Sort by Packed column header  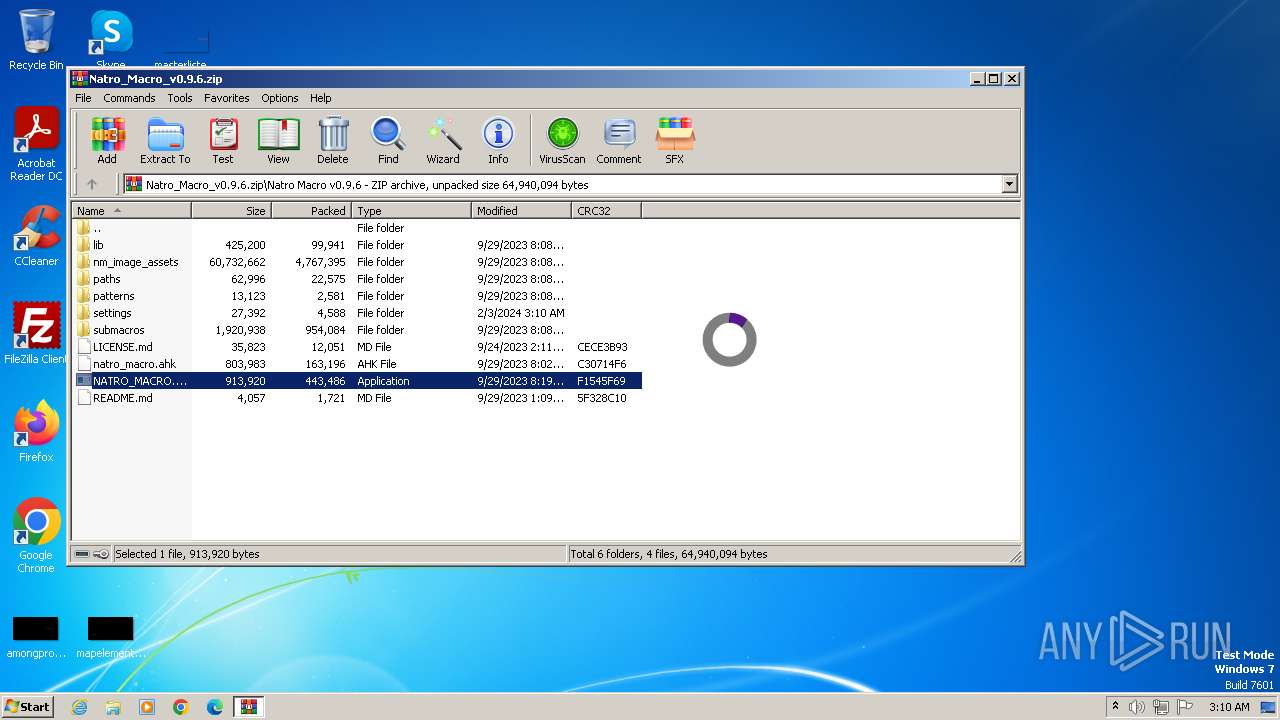coord(311,211)
